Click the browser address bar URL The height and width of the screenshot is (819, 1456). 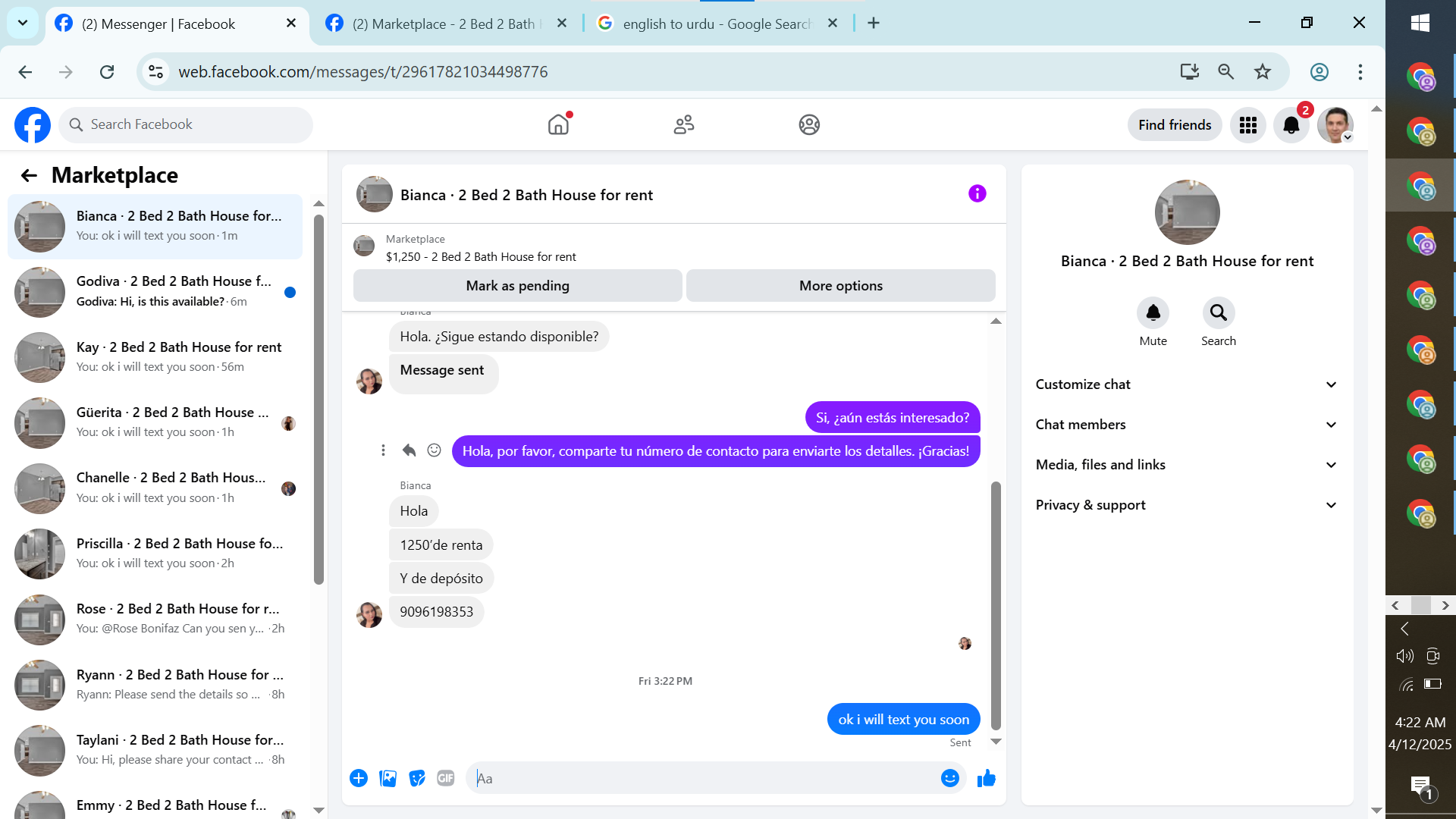coord(363,72)
